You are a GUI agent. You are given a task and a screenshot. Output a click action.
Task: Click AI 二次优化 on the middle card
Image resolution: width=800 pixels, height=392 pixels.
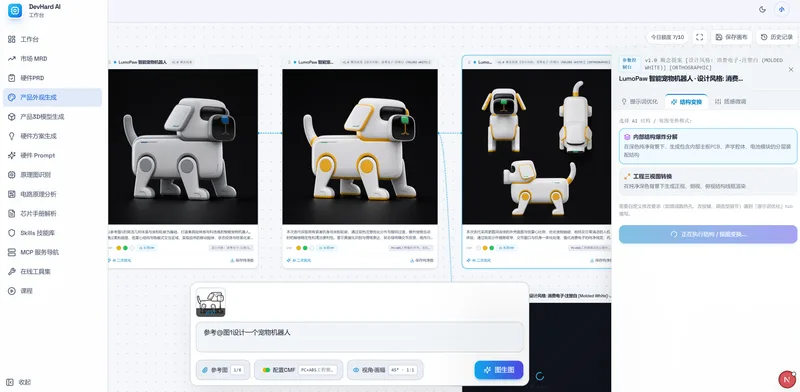299,260
